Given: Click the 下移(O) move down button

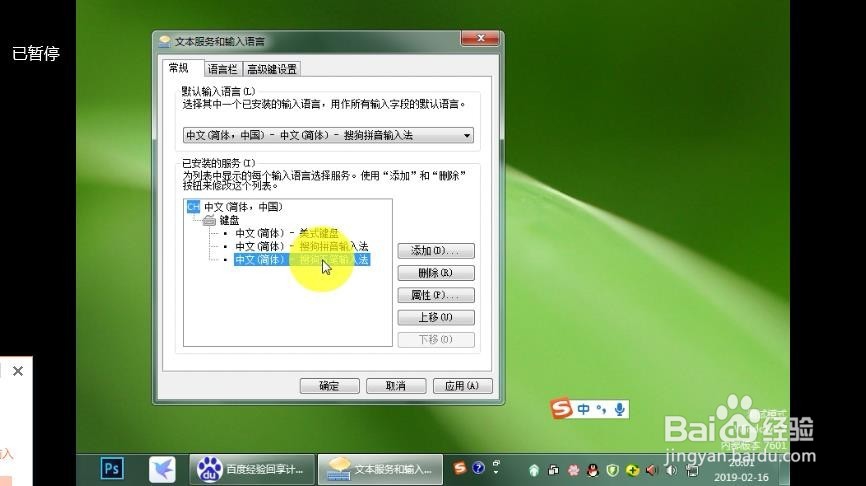Looking at the screenshot, I should pos(436,340).
